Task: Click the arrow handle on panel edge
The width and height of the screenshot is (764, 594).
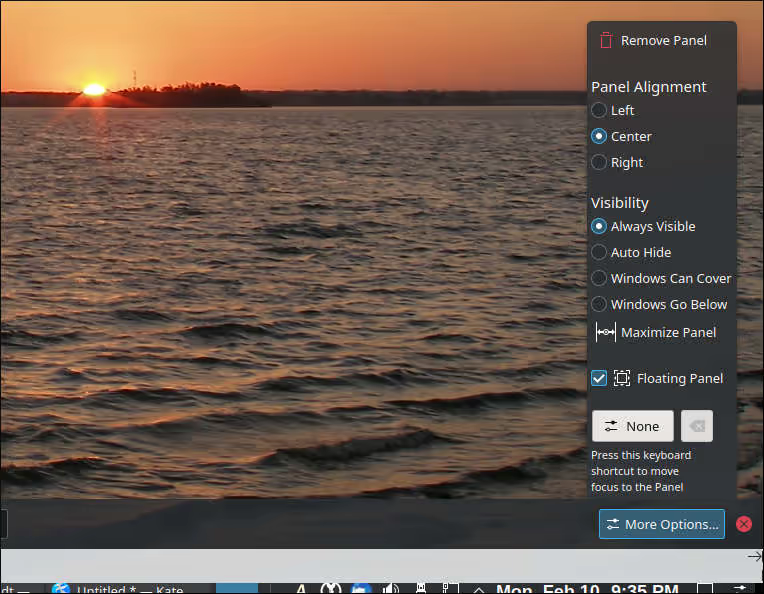Action: [755, 556]
